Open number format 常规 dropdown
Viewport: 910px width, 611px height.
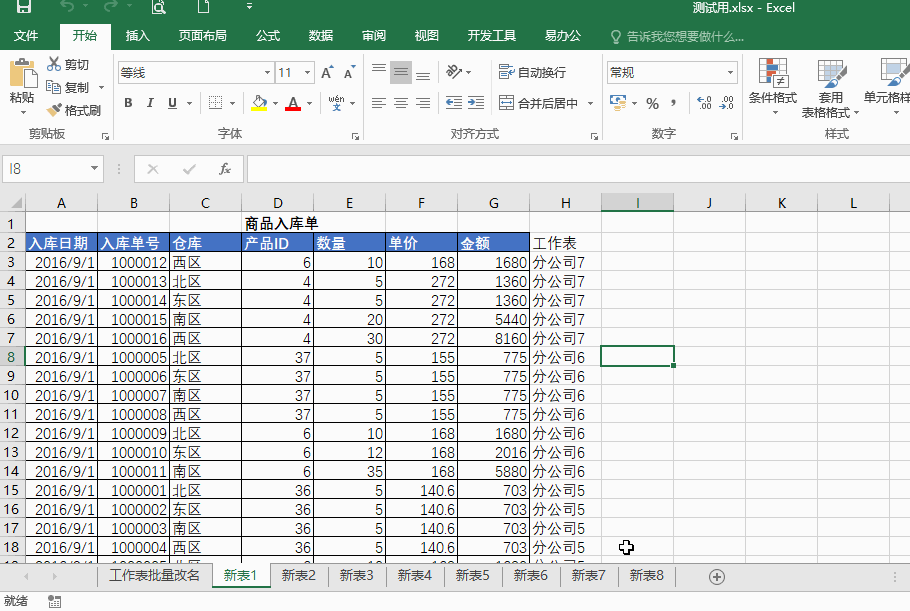[x=730, y=73]
